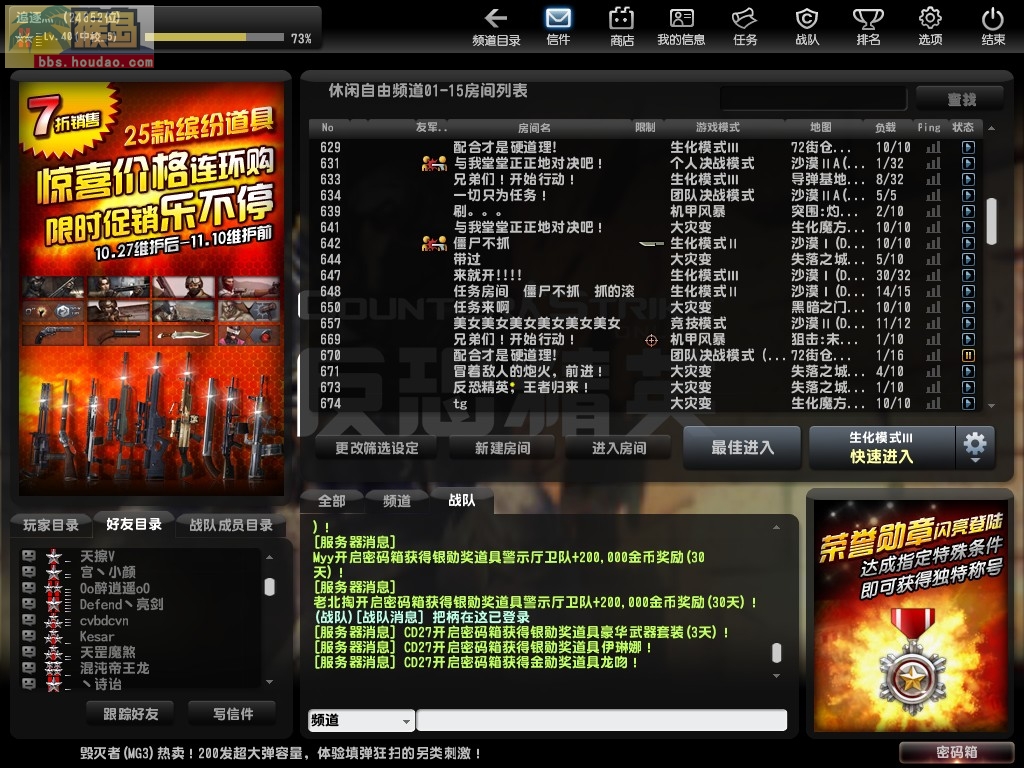Sort room list by 游戏模式 column
This screenshot has height=768, width=1024.
point(718,127)
